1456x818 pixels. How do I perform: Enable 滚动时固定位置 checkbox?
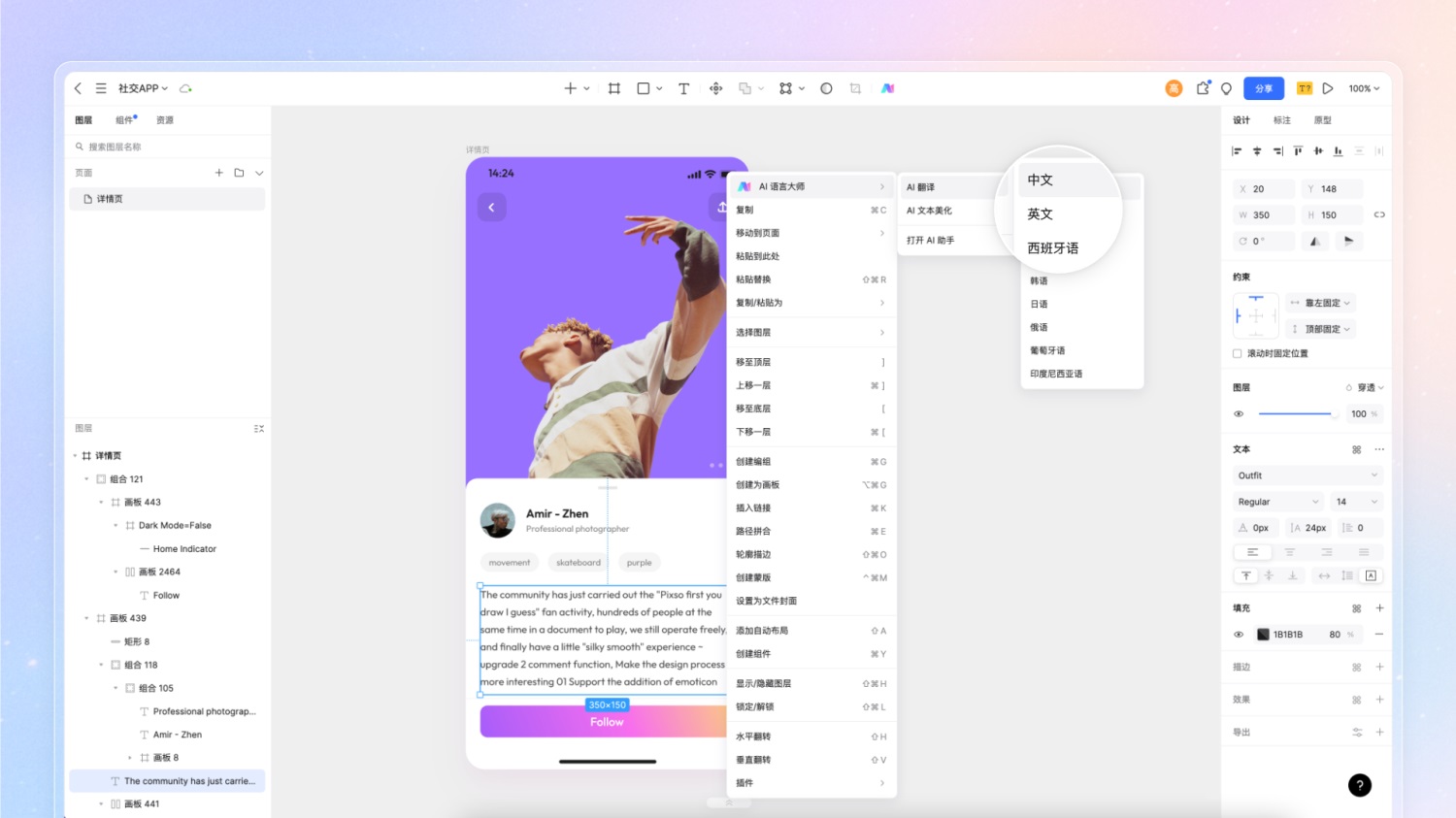click(1238, 354)
